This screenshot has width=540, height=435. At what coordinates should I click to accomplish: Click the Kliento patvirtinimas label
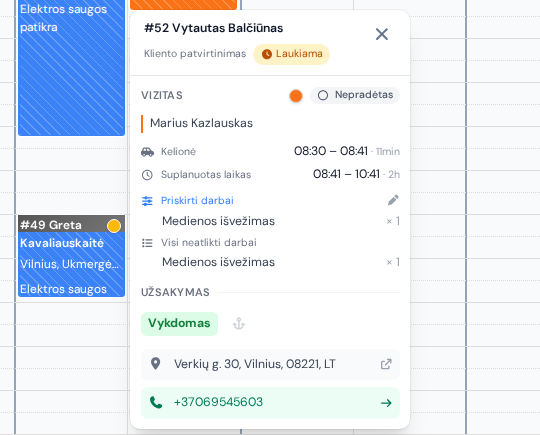195,54
